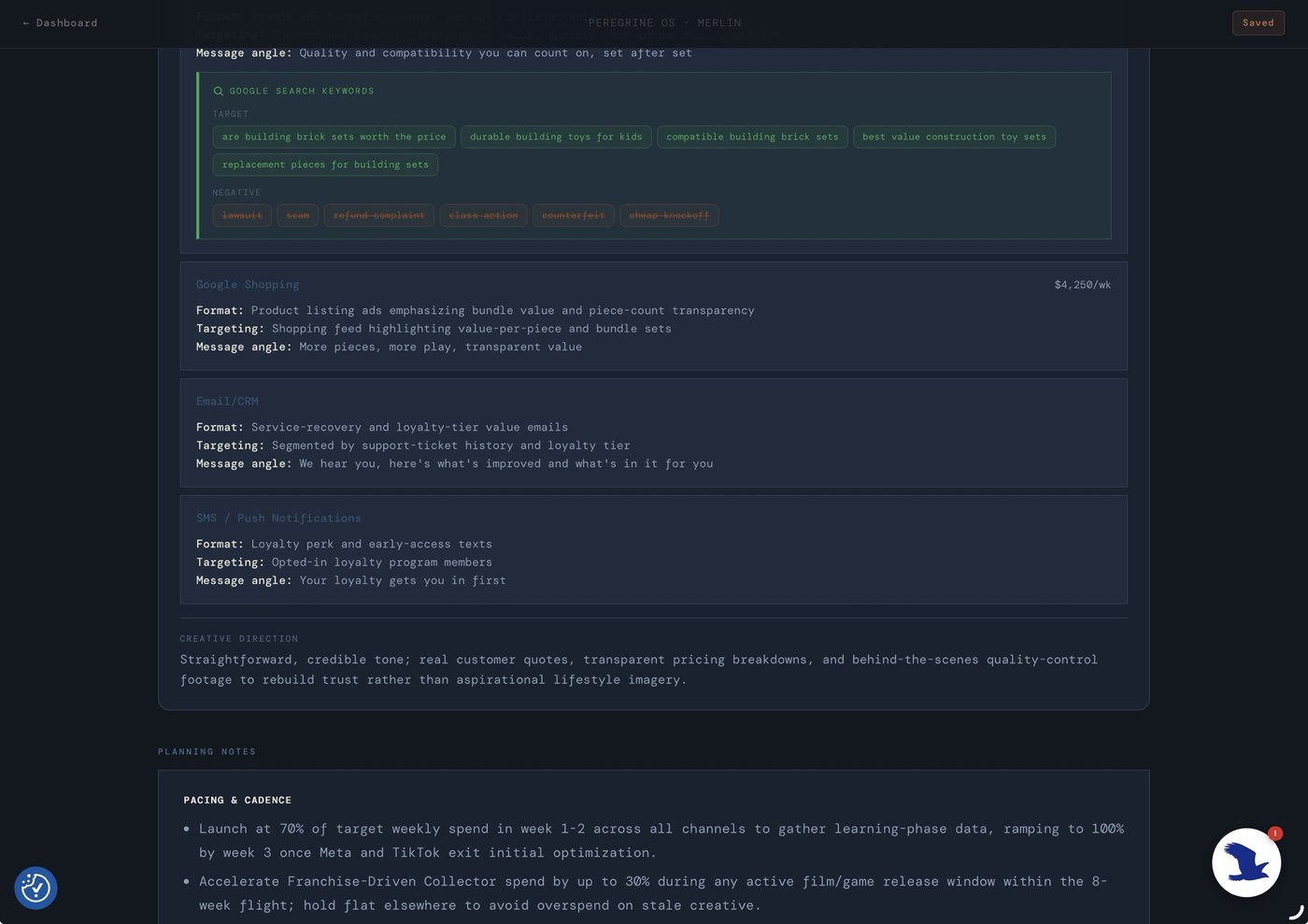Image resolution: width=1308 pixels, height=924 pixels.
Task: Click the PLANNING NOTES section label
Action: pyautogui.click(x=206, y=752)
